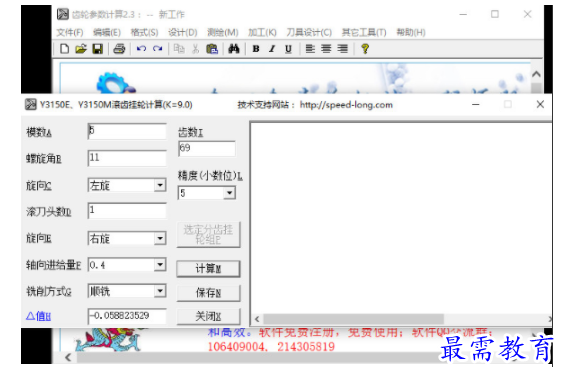Open the 格式(S) menu
Screen dimensions: 562x380
tap(144, 32)
